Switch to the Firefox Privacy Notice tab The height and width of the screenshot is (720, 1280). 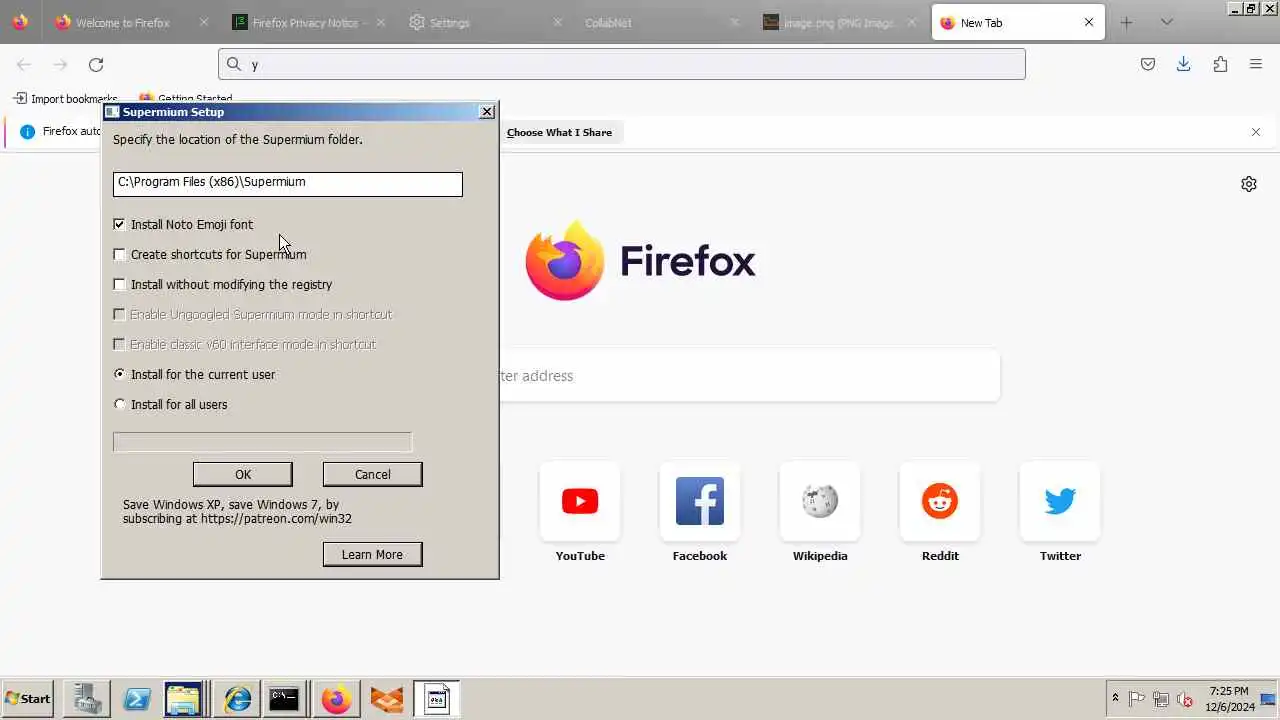(x=310, y=22)
